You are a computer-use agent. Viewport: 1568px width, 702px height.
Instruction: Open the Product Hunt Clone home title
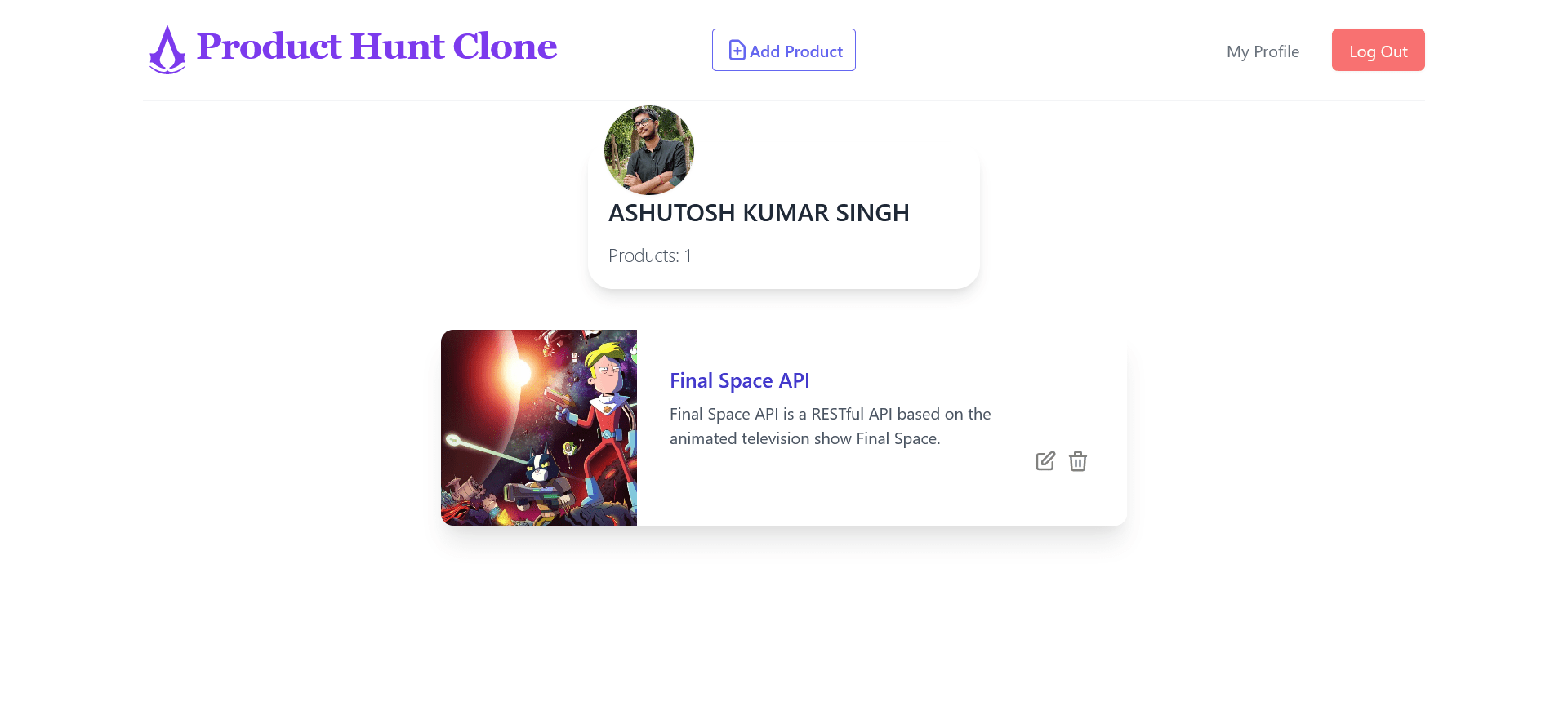(376, 47)
